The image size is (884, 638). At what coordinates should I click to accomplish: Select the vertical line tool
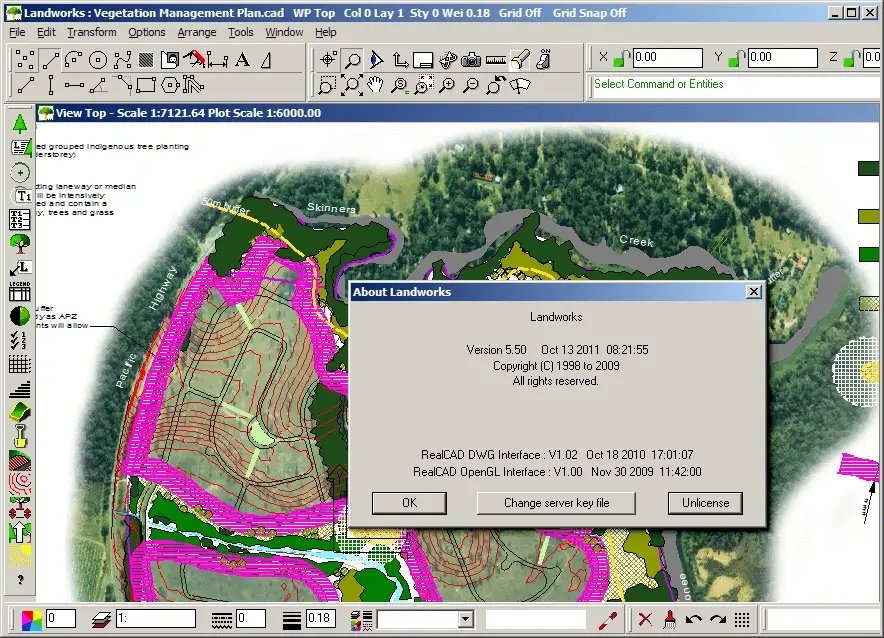(50, 85)
